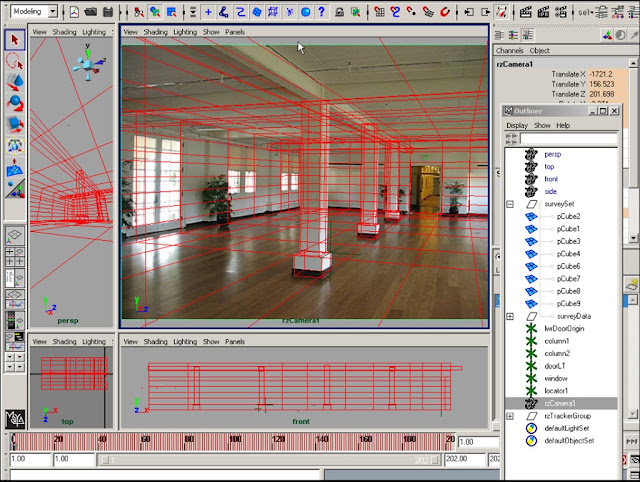Select pCube9 in the Outliner
Screen dimensions: 640x482
point(568,304)
